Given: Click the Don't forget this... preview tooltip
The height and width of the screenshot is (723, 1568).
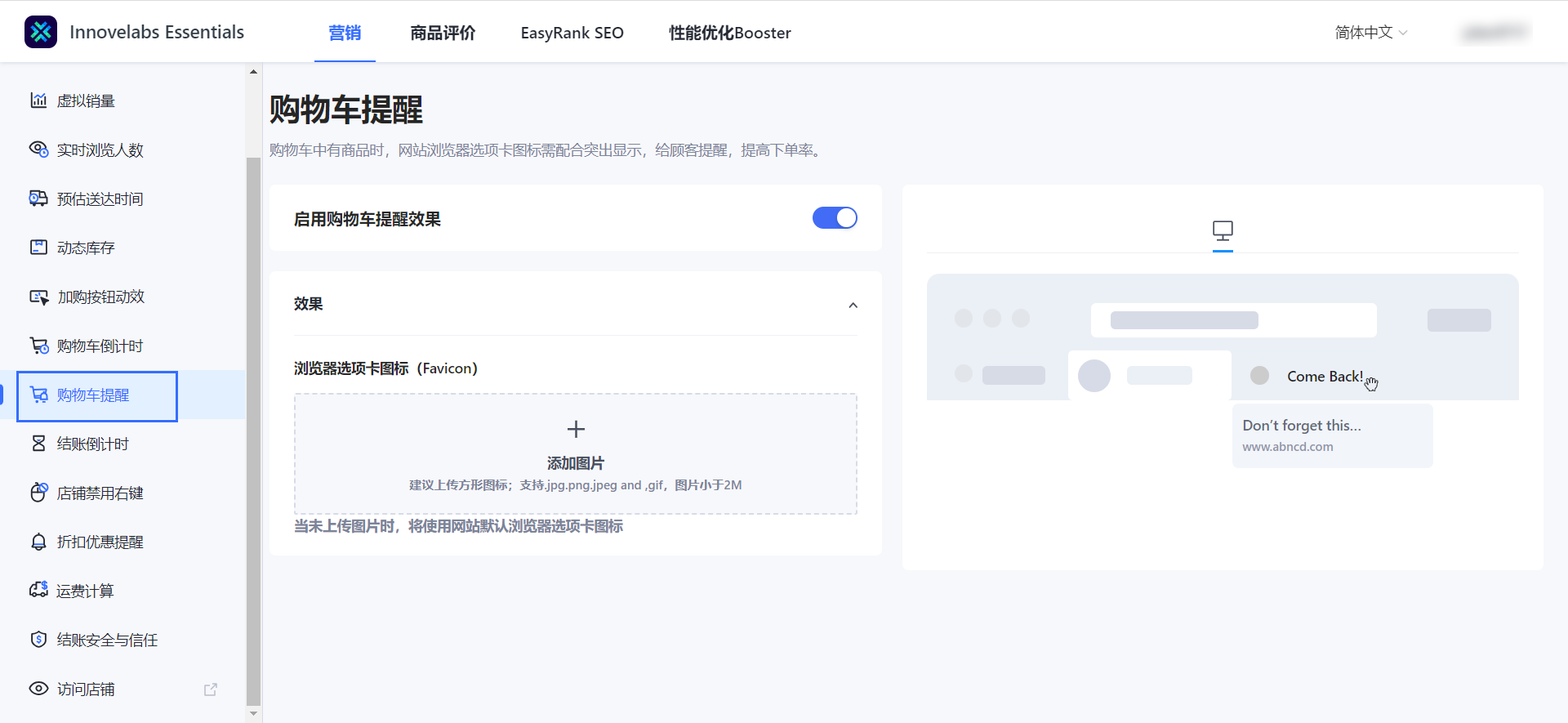Looking at the screenshot, I should 1332,435.
